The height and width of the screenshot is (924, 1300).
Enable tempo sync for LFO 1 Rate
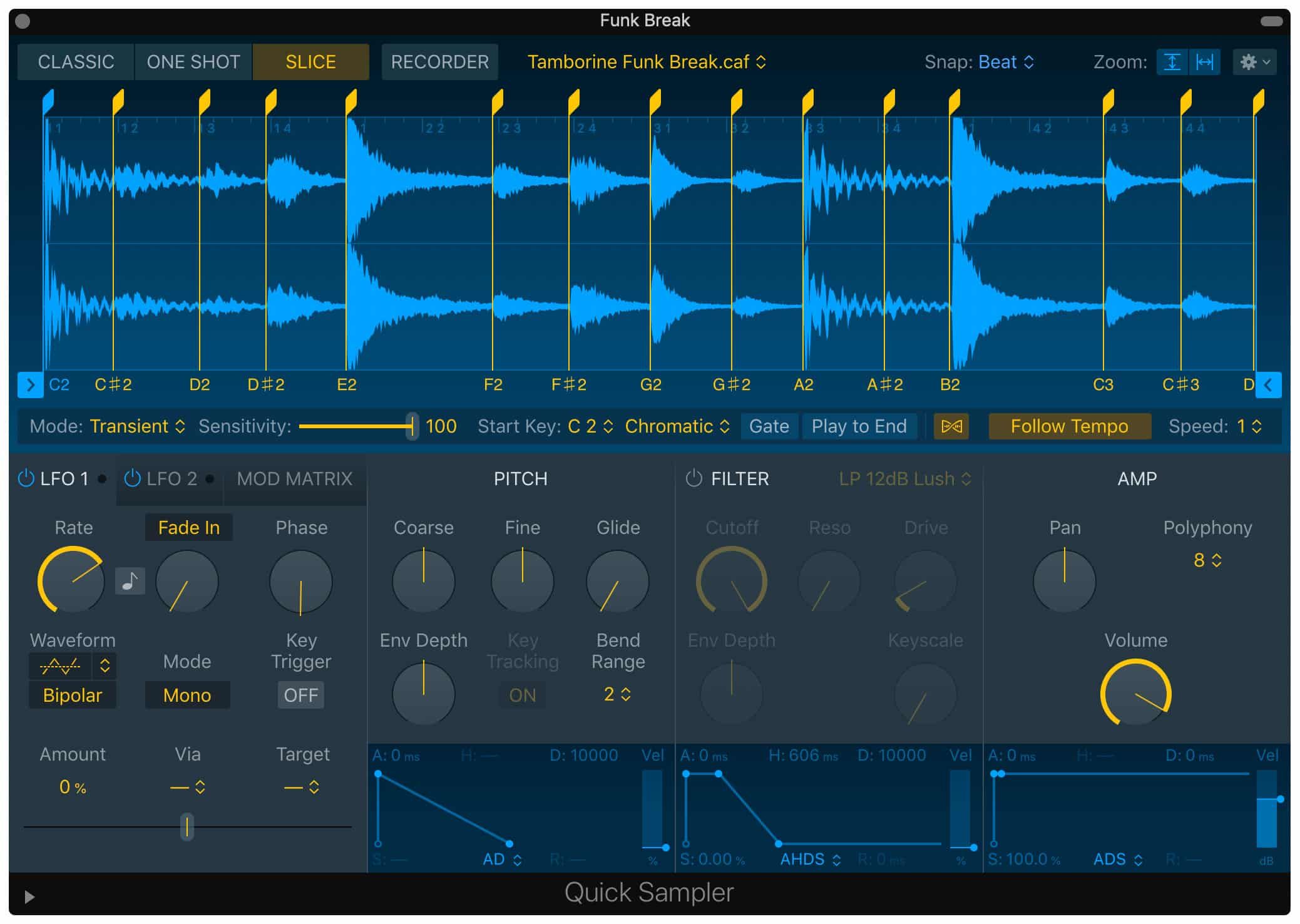[x=130, y=581]
